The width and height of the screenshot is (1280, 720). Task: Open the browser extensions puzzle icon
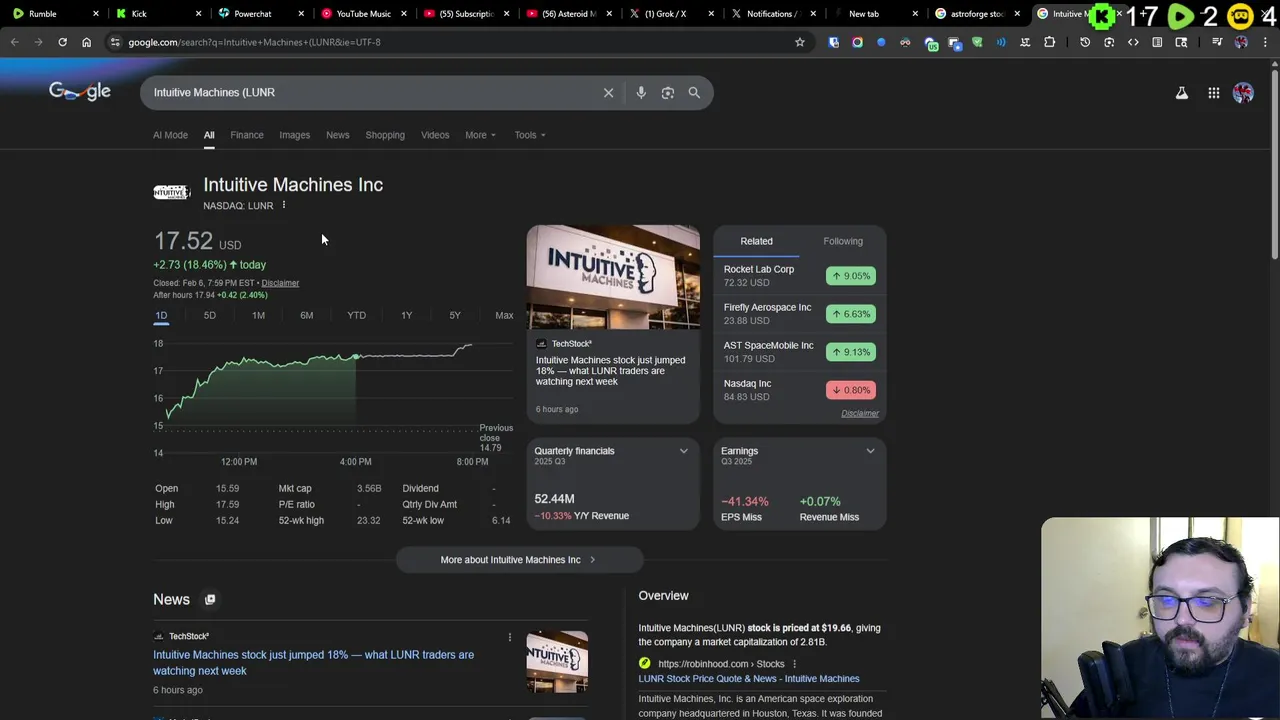(1049, 42)
